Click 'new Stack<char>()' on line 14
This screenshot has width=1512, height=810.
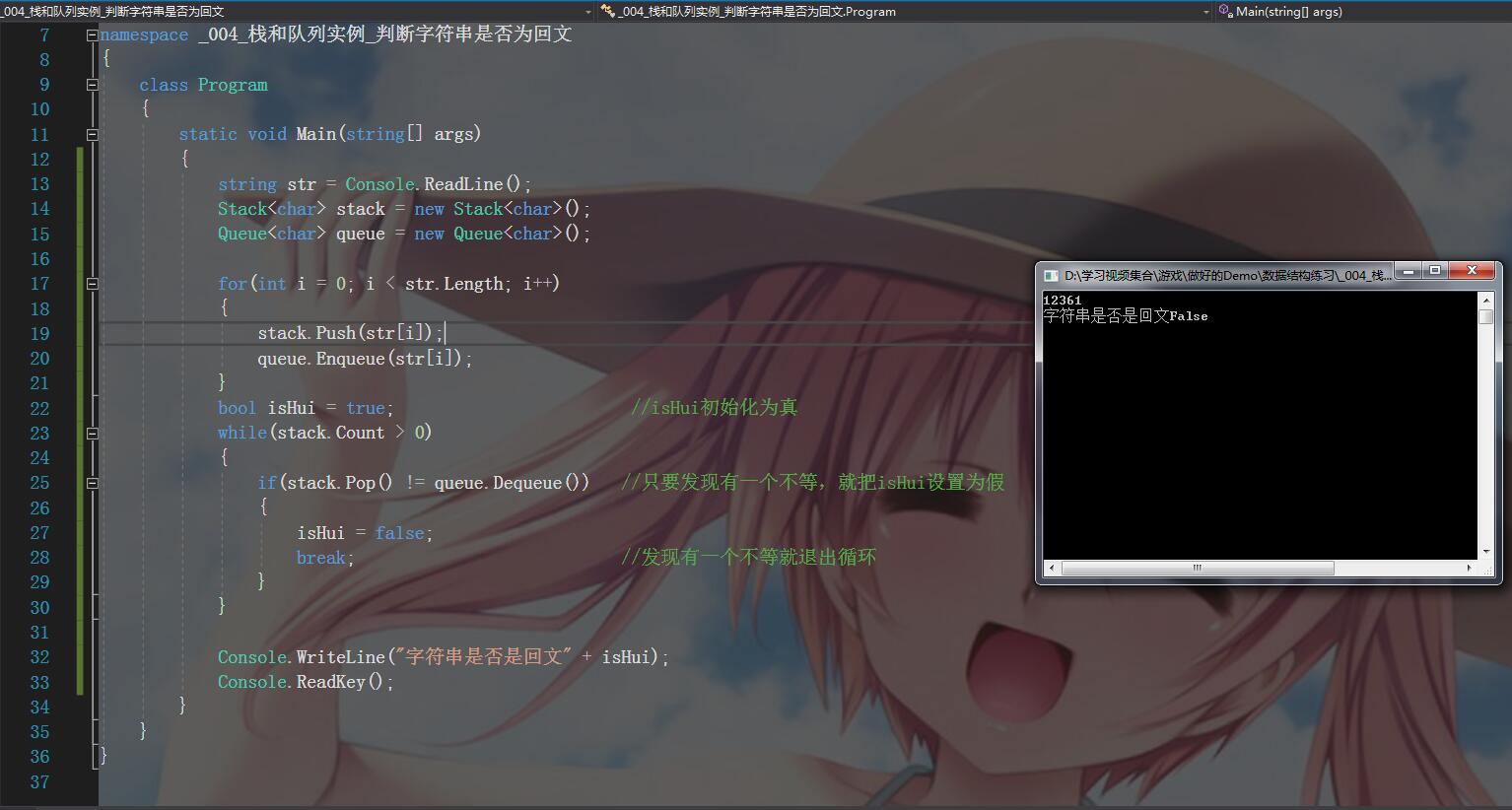point(498,209)
